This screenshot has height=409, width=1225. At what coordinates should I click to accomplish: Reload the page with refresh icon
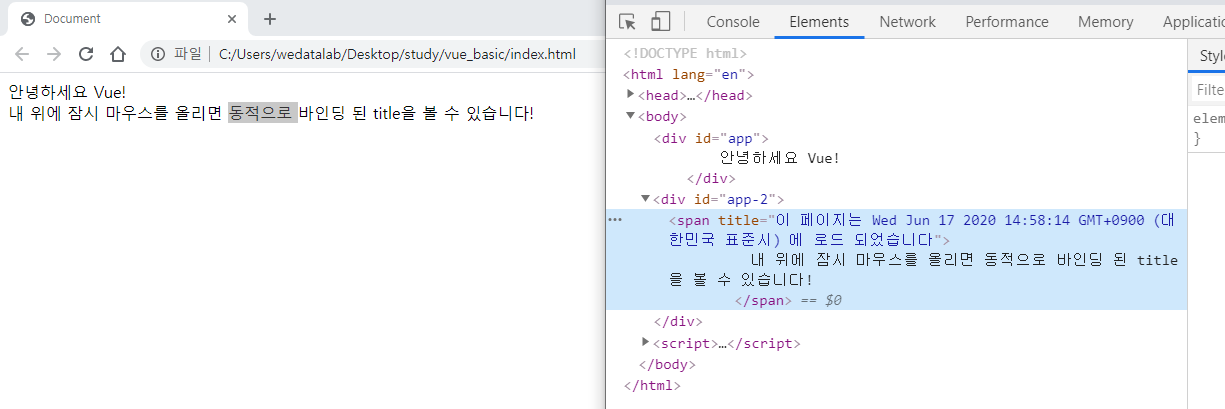tap(86, 54)
